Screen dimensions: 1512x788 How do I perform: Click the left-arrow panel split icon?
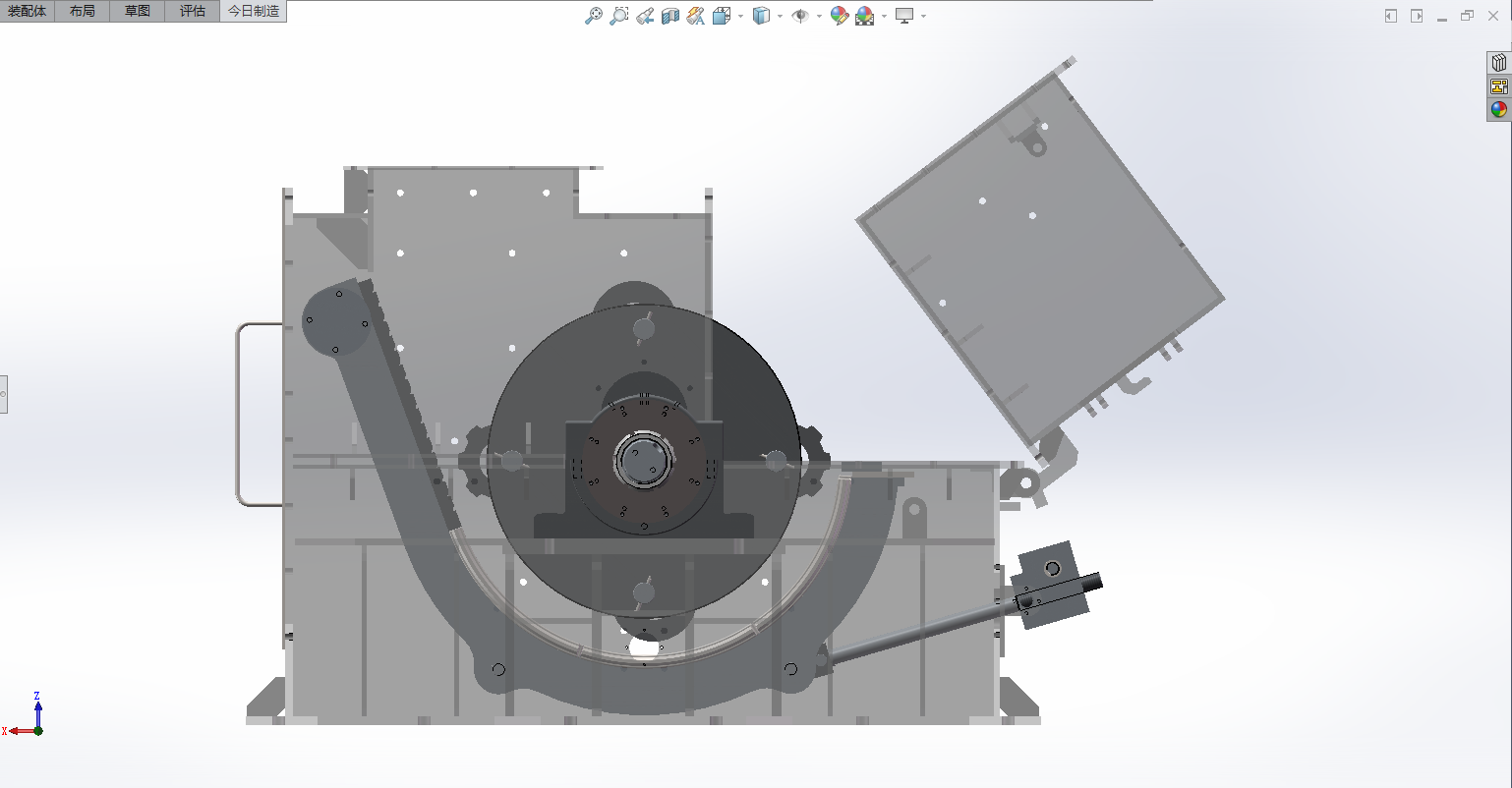tap(1391, 16)
